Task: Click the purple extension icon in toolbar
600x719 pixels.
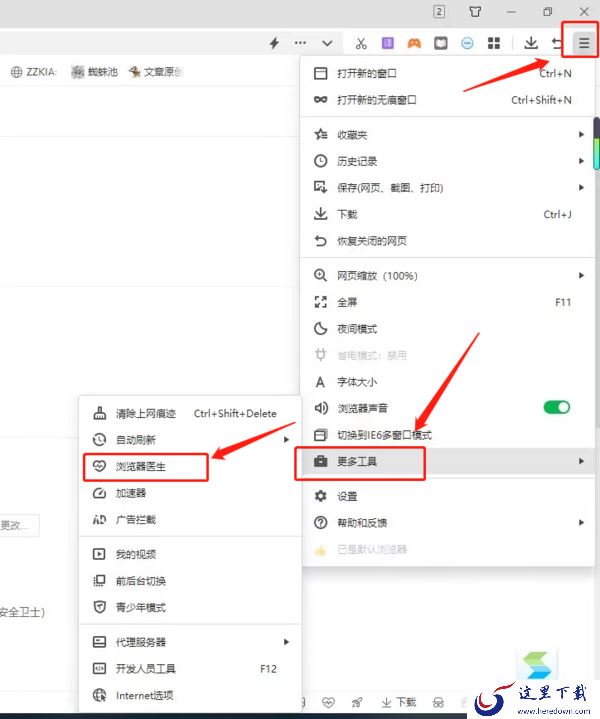Action: pos(388,43)
